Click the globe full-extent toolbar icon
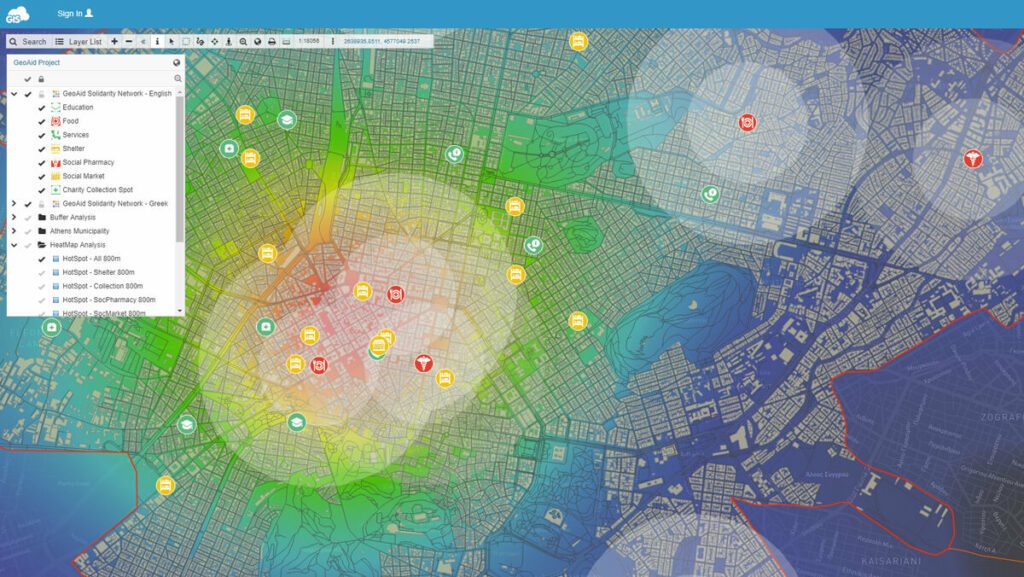Image resolution: width=1024 pixels, height=577 pixels. click(257, 41)
